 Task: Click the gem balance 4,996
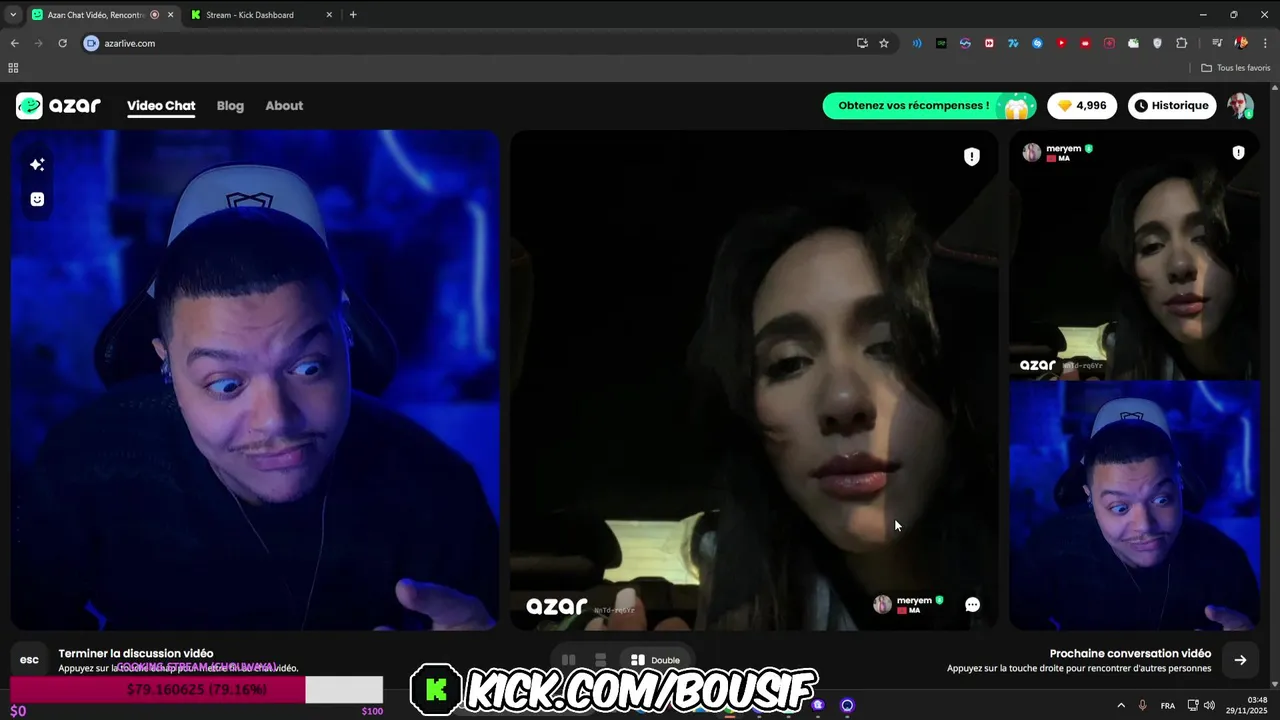pos(1082,105)
